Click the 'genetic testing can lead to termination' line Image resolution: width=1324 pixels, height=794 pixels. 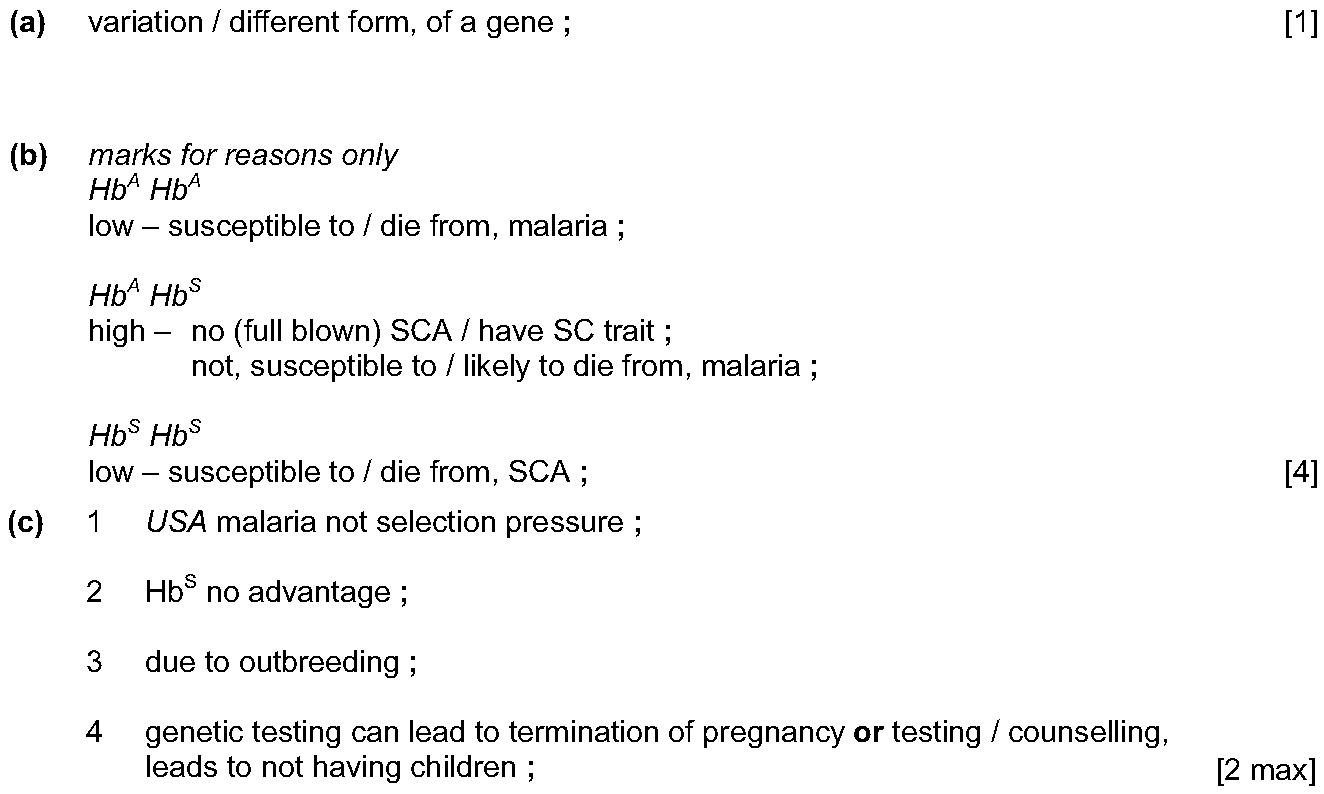tap(657, 733)
